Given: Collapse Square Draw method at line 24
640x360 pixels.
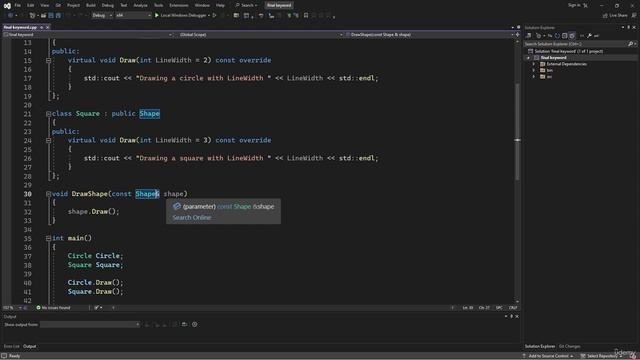Looking at the screenshot, I should (x=48, y=140).
